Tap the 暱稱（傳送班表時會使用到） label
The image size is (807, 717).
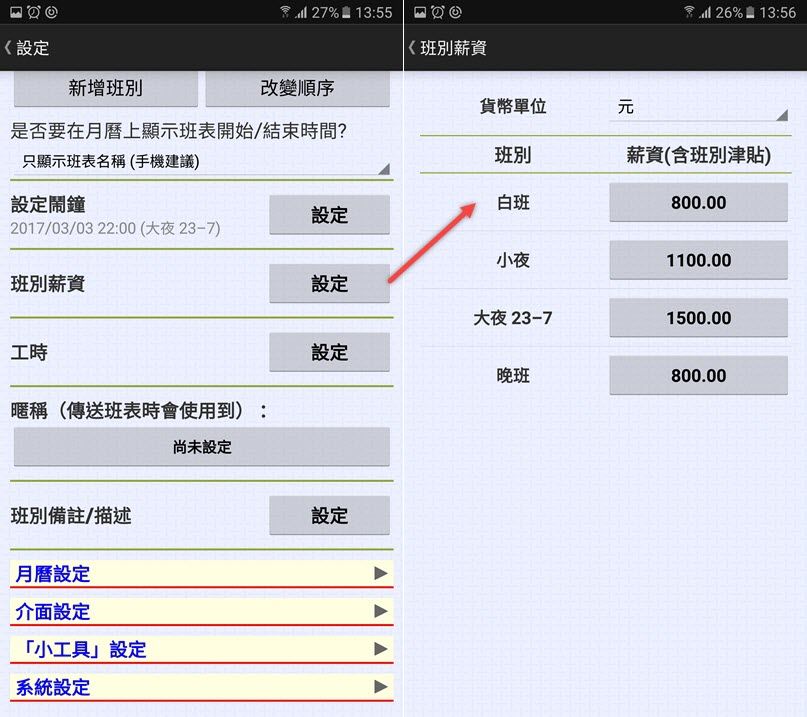point(138,411)
